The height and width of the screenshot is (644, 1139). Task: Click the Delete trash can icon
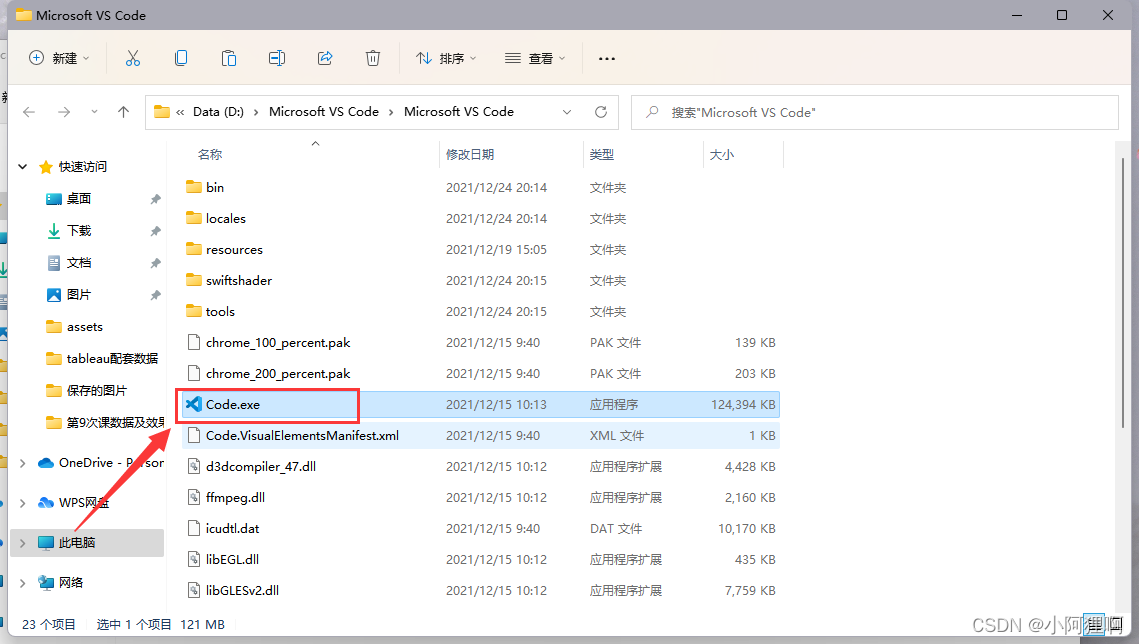373,58
